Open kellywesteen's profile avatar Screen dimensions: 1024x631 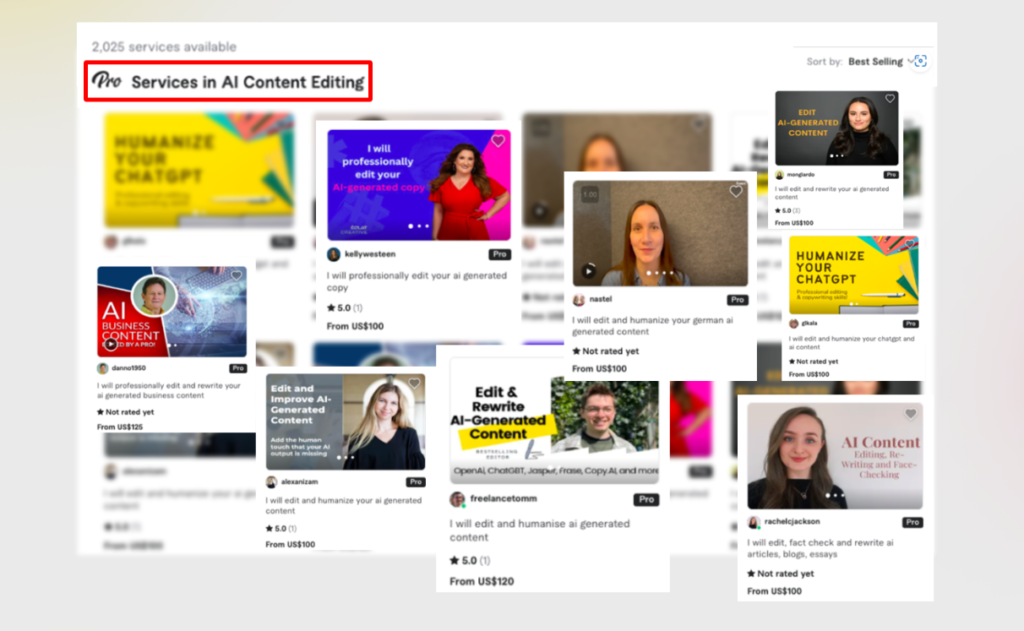coord(334,255)
